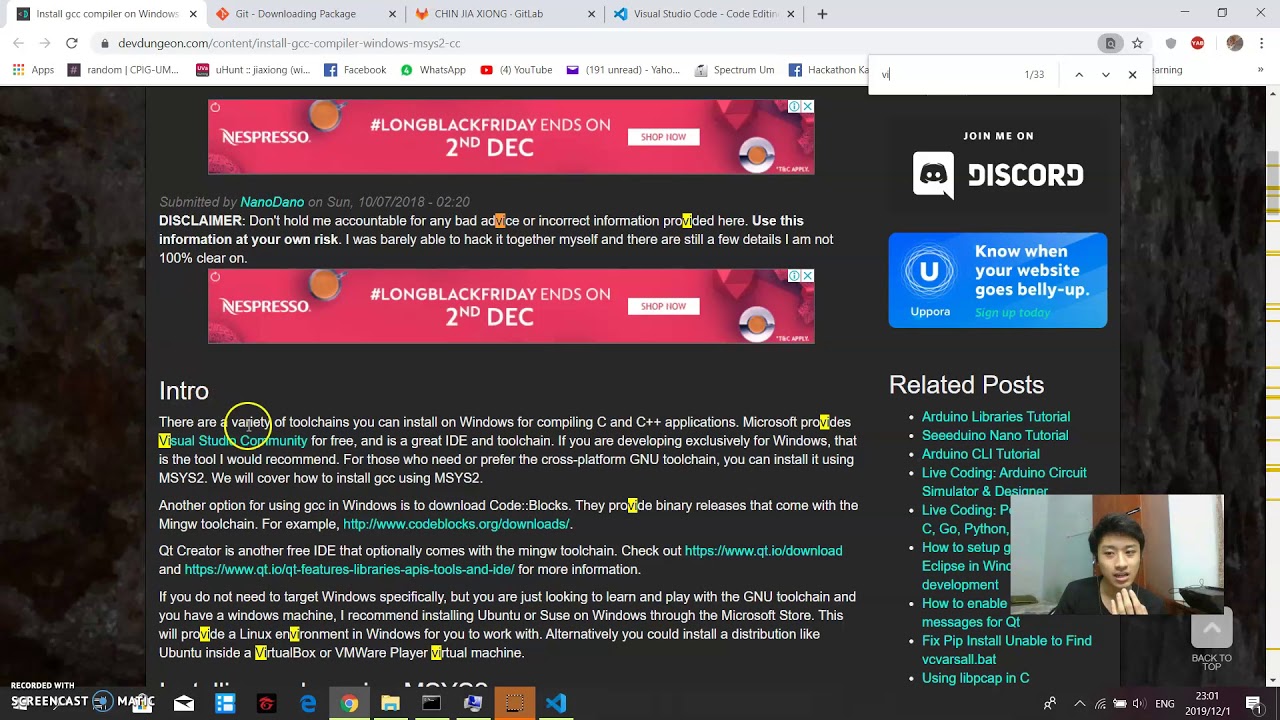Follow the Visual Studio Community link

click(x=233, y=441)
